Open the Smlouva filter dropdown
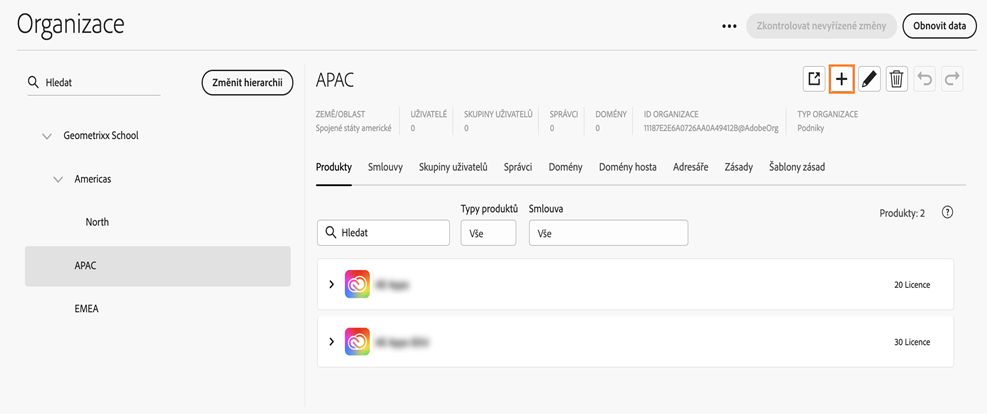987x414 pixels. (x=609, y=233)
